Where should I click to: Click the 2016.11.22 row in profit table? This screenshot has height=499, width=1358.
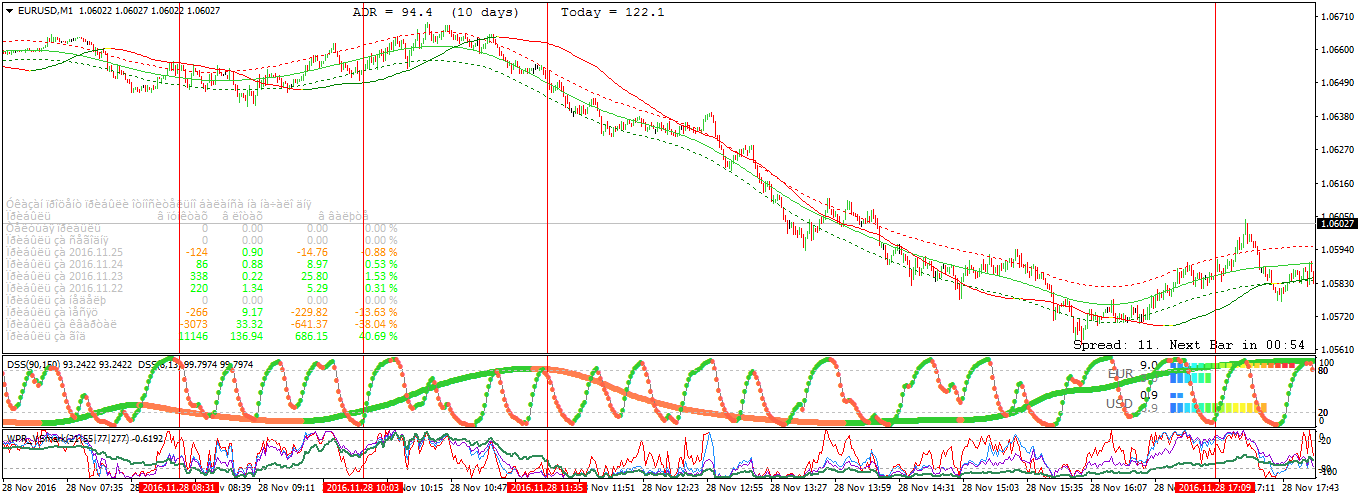[201, 288]
